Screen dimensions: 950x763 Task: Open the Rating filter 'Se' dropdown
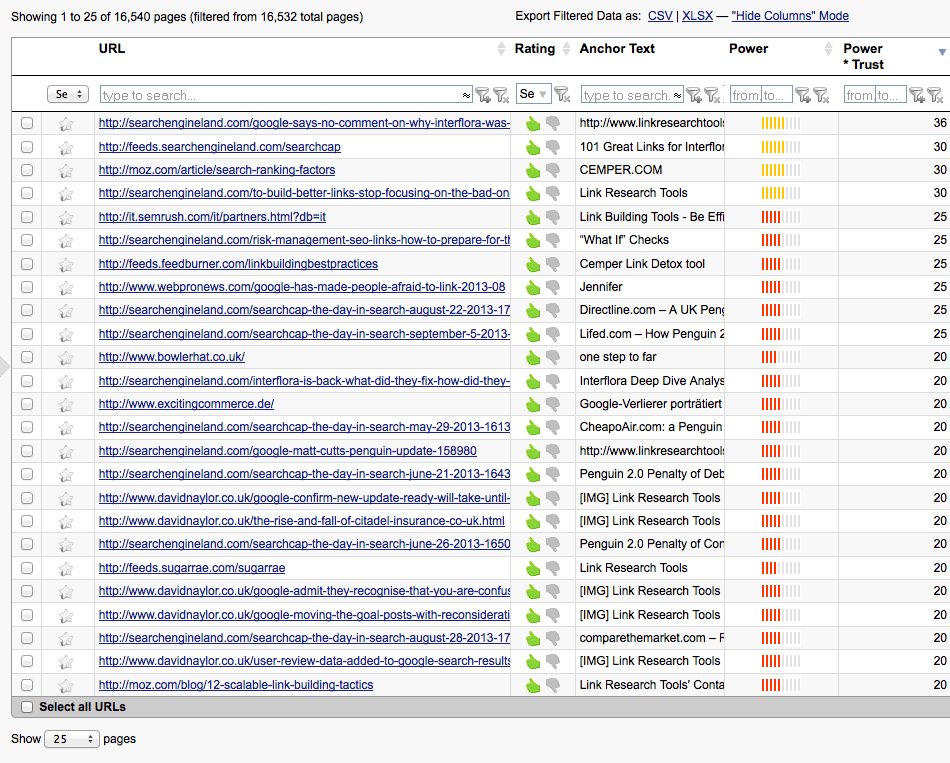pos(533,94)
